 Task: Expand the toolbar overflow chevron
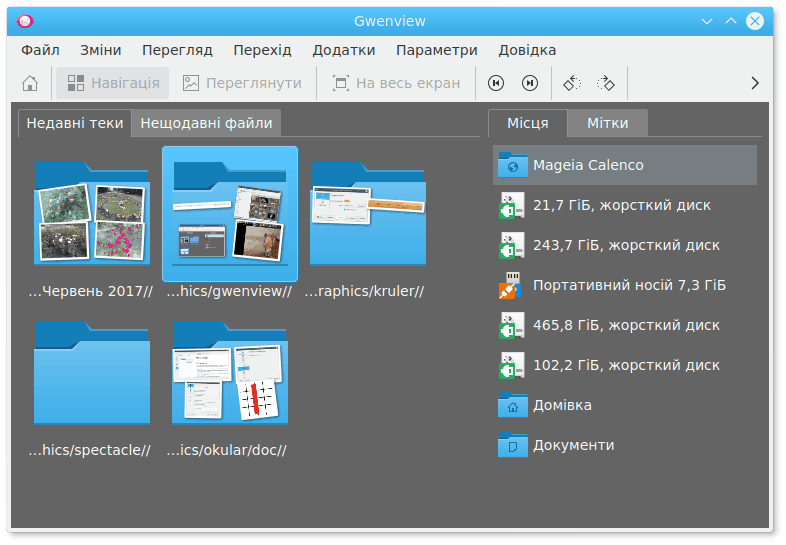pyautogui.click(x=755, y=83)
